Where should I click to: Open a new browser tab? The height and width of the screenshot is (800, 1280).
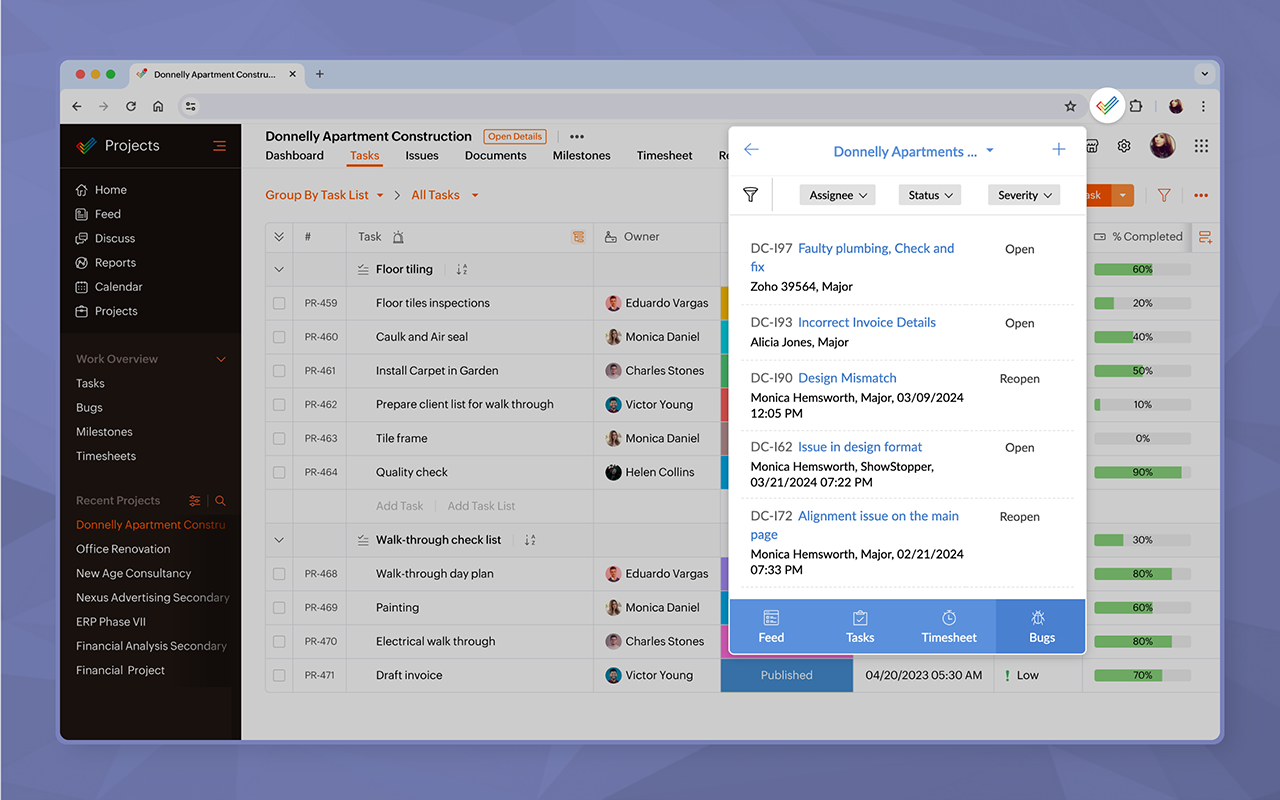click(x=320, y=74)
